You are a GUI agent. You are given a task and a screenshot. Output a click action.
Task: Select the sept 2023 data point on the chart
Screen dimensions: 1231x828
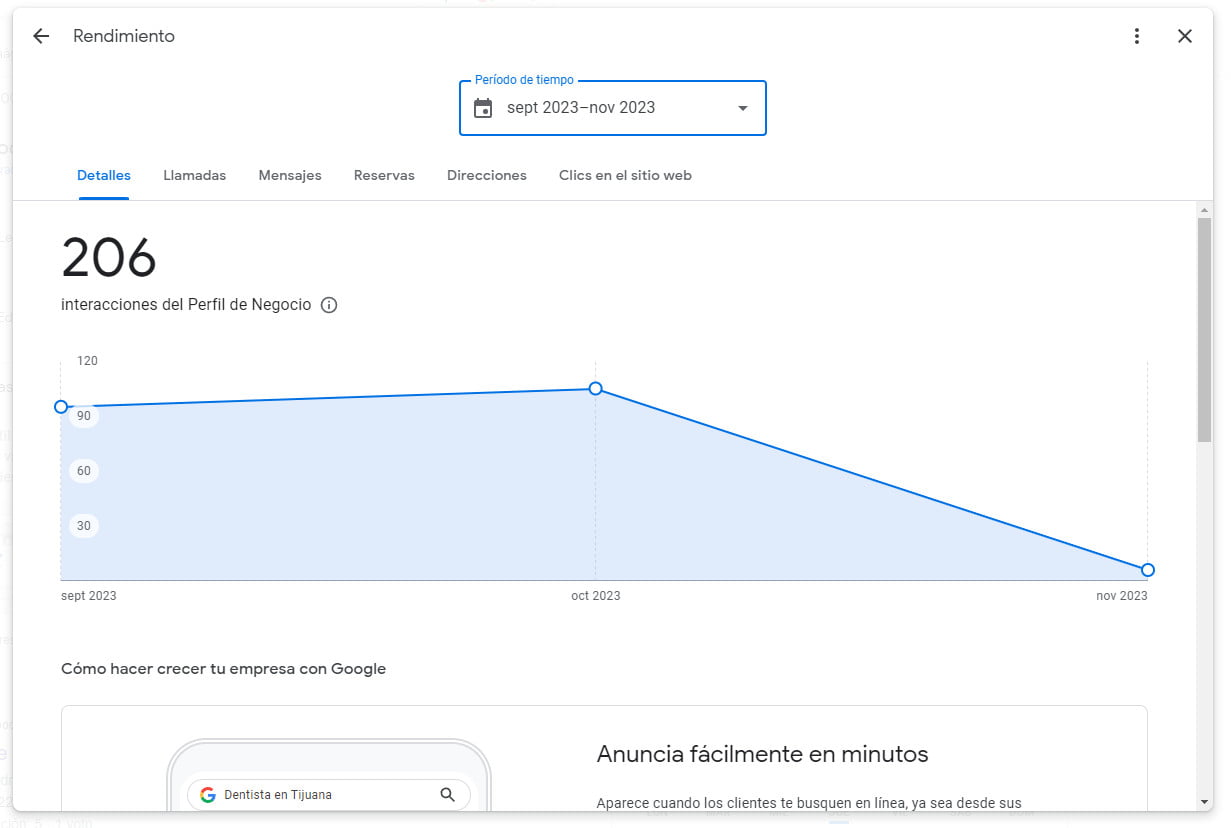(61, 407)
